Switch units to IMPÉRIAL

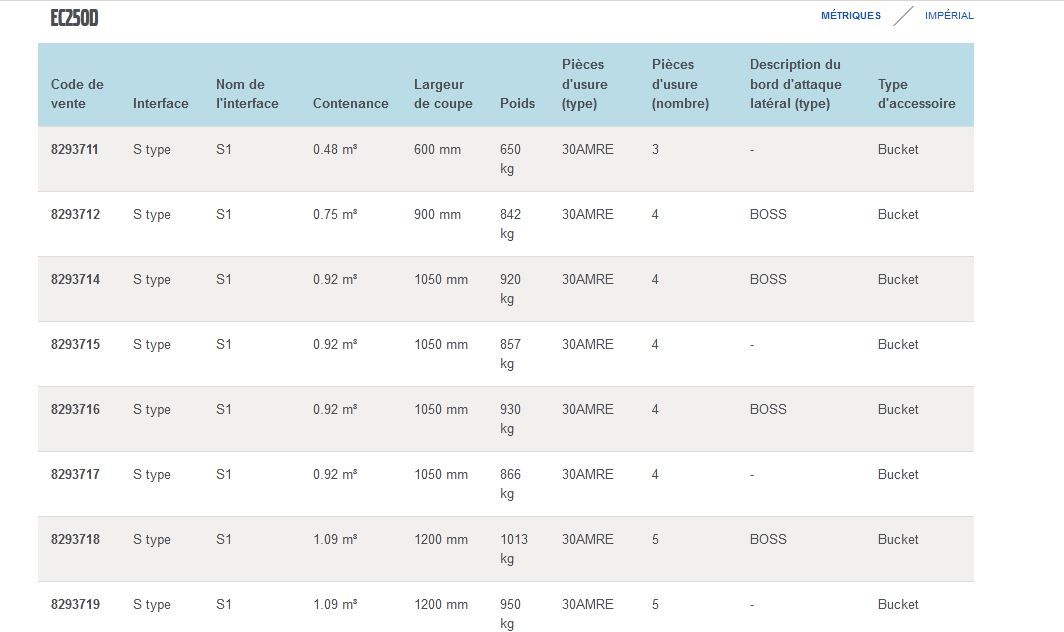(x=948, y=16)
